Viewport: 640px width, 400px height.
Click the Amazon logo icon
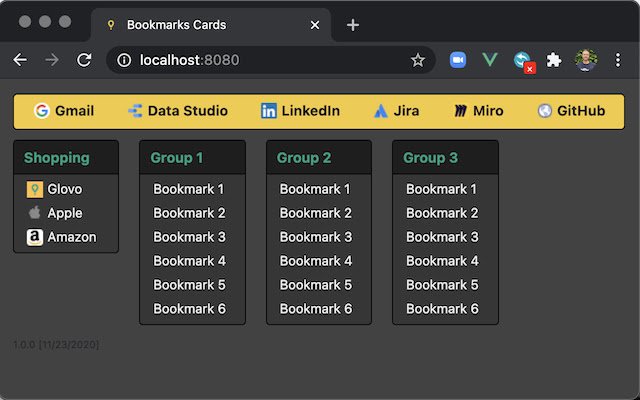pyautogui.click(x=35, y=237)
